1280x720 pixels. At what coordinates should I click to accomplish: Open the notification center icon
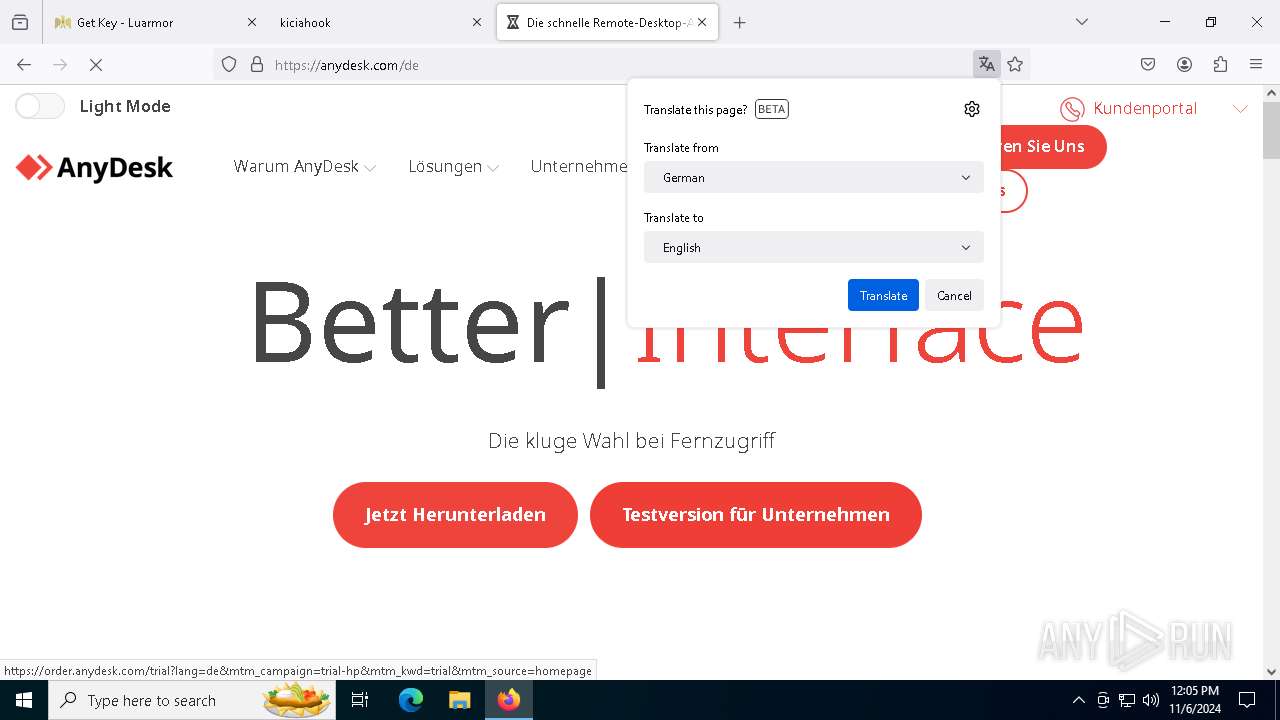[x=1247, y=700]
